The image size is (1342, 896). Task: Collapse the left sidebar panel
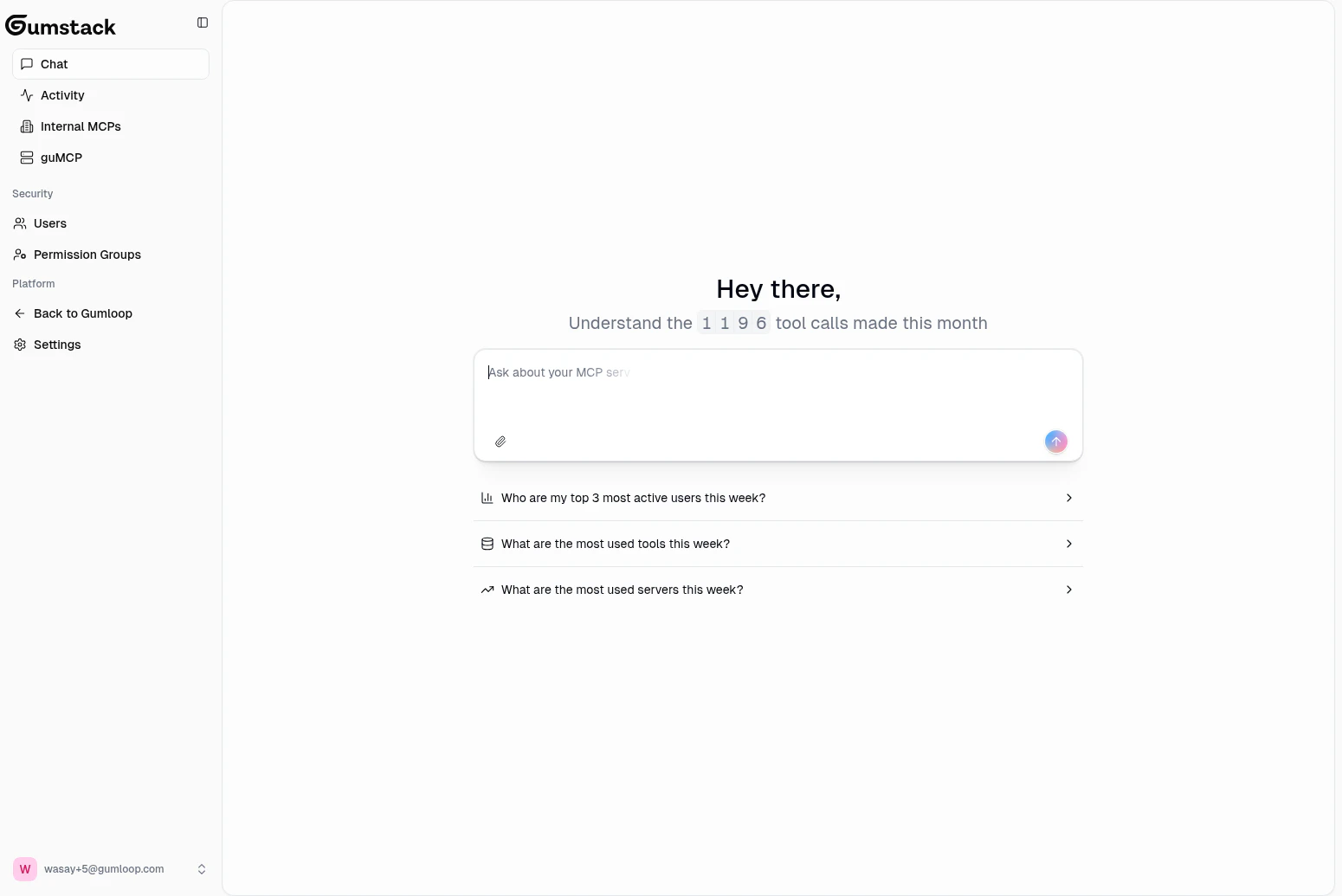202,23
